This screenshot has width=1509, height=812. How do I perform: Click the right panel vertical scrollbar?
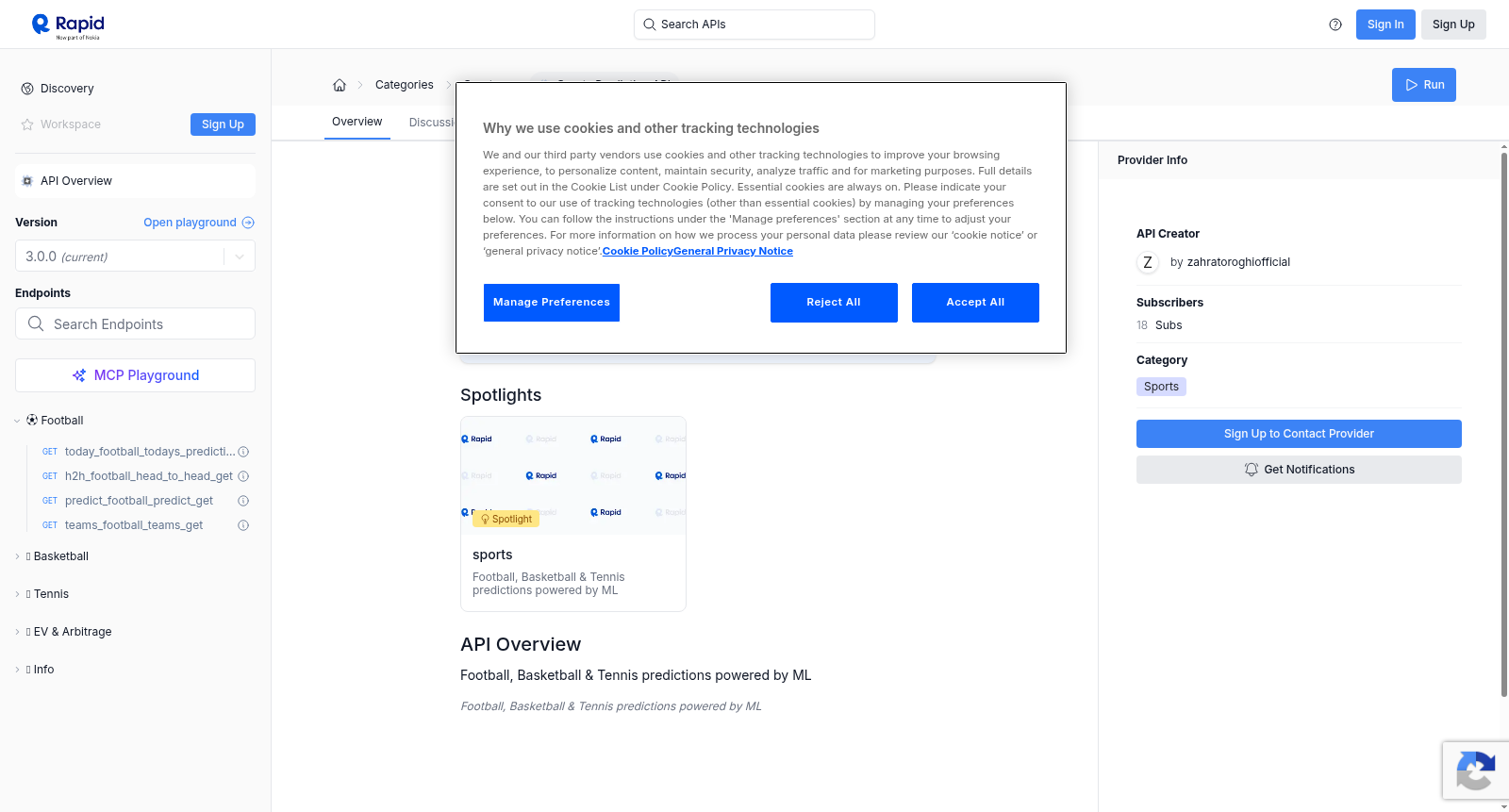tap(1503, 424)
